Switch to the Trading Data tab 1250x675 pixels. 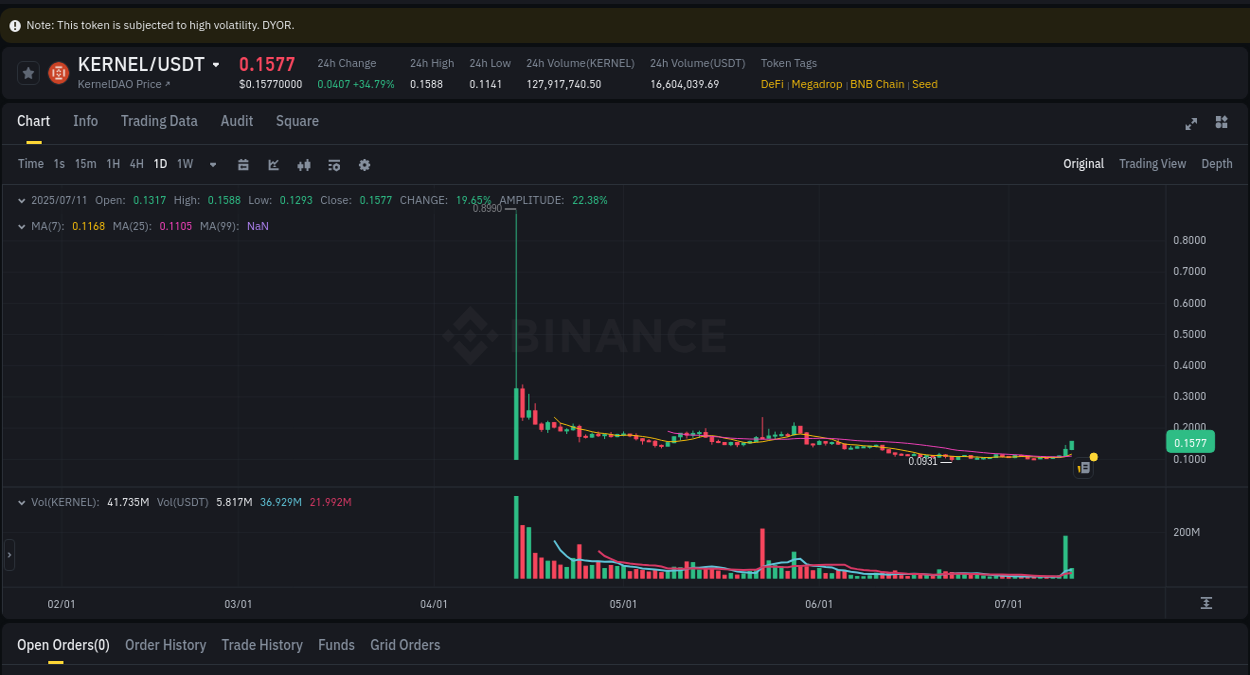[x=159, y=121]
